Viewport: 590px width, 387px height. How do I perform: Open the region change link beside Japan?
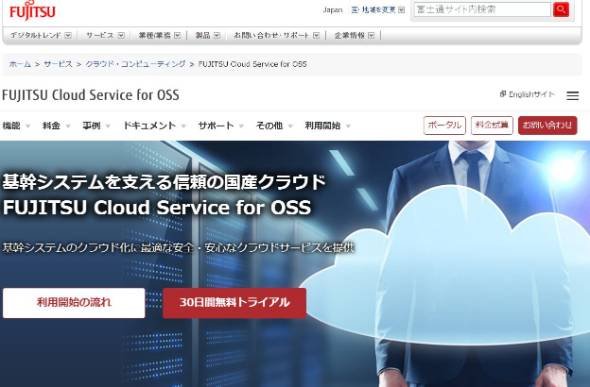pyautogui.click(x=378, y=10)
